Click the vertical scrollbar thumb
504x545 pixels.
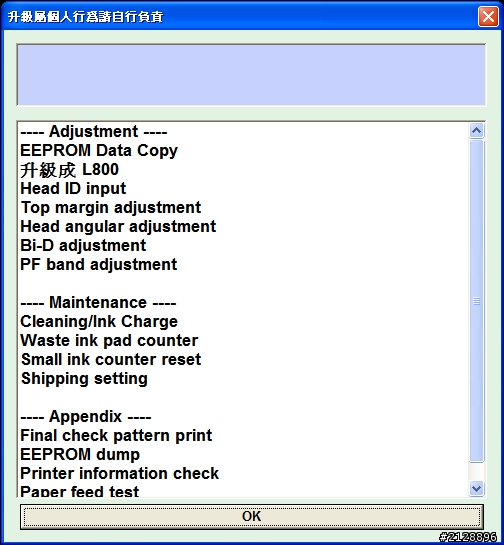476,301
